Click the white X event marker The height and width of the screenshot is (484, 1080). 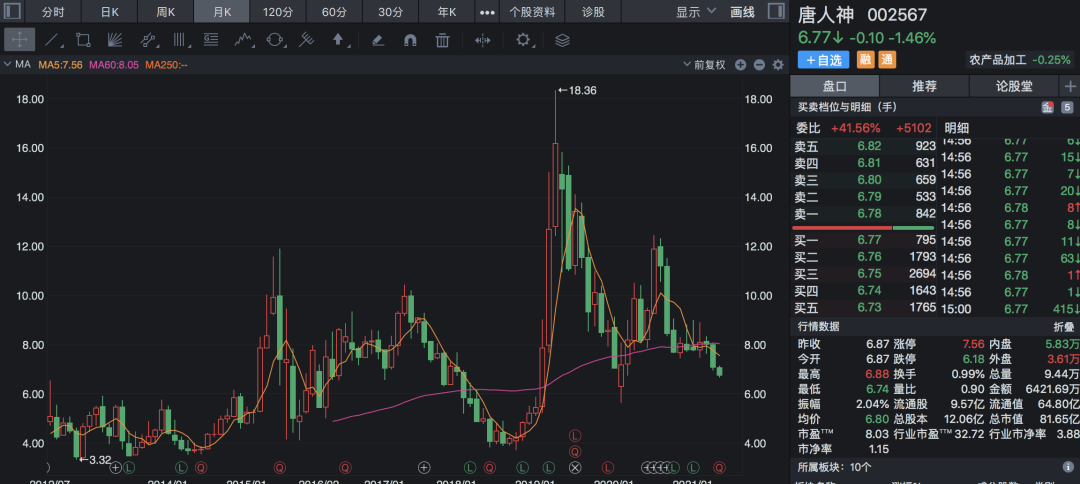pos(575,467)
